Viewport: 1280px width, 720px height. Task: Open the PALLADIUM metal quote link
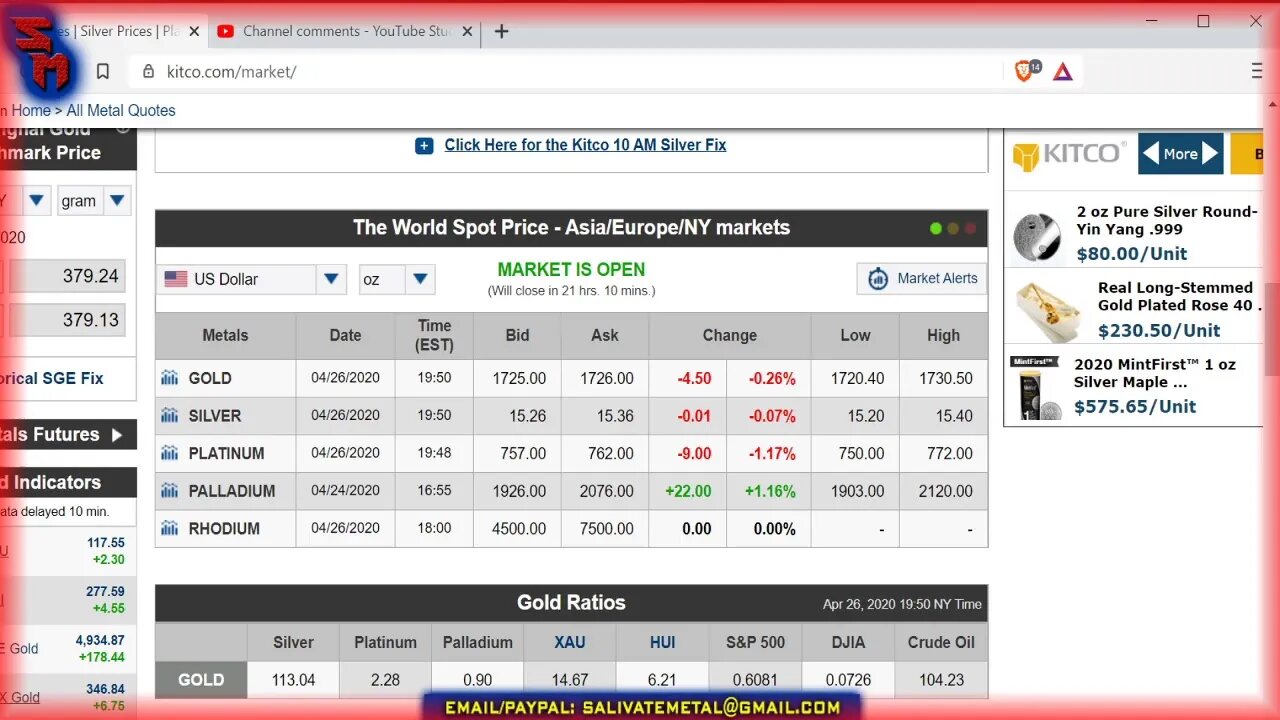[x=232, y=491]
